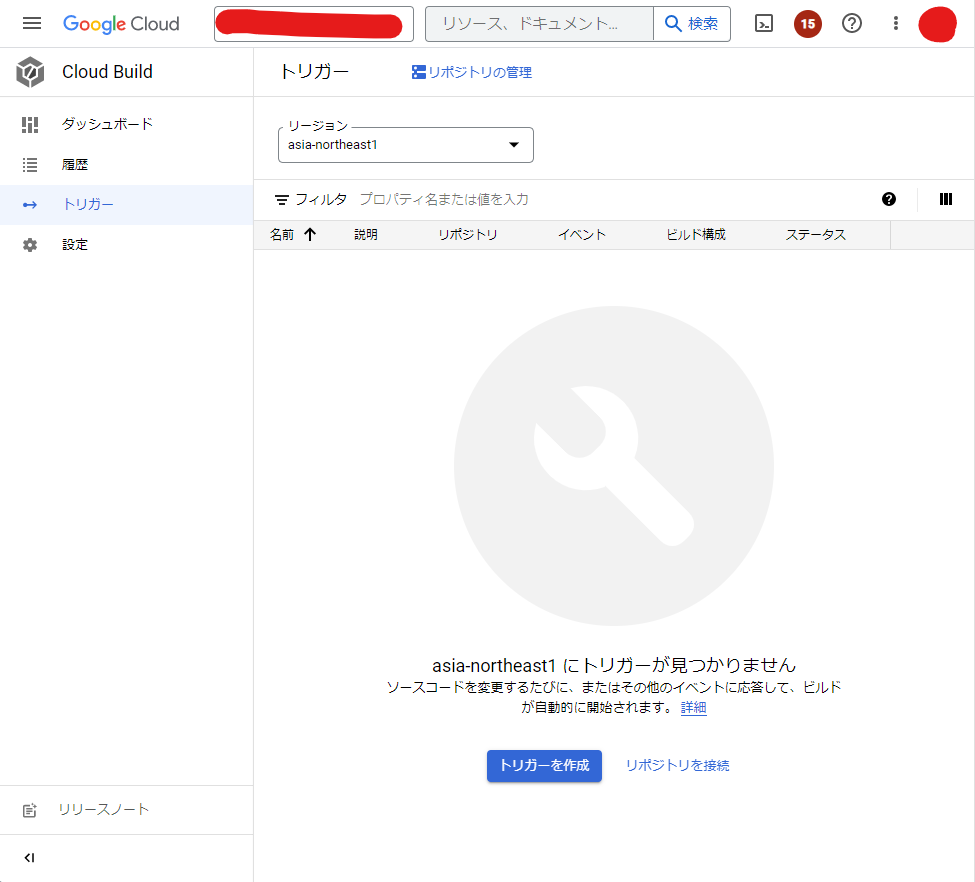Click the Cloud Build product icon

[x=30, y=72]
